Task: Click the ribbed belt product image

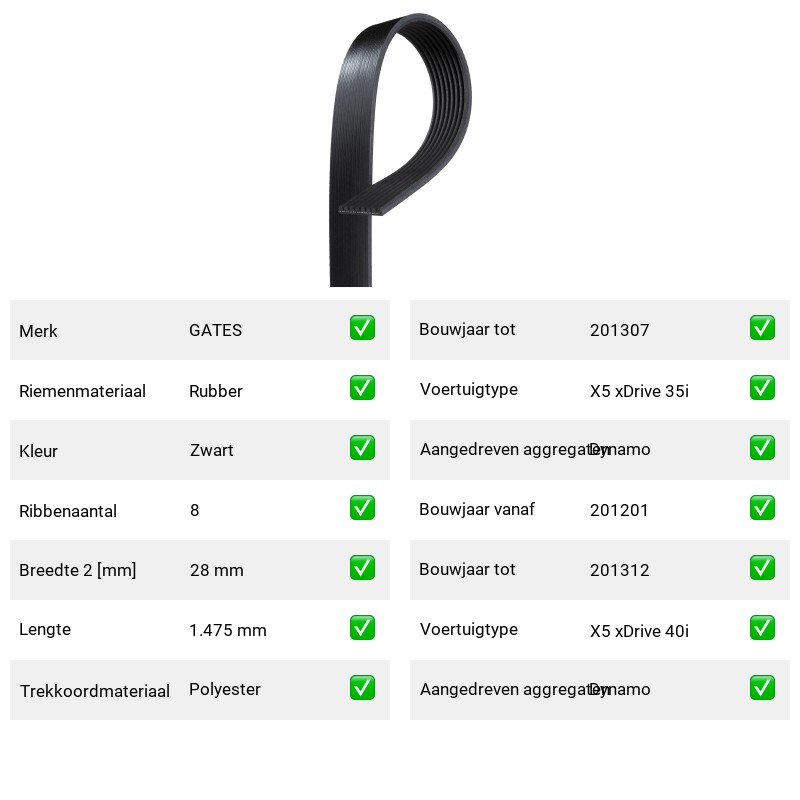Action: point(401,149)
